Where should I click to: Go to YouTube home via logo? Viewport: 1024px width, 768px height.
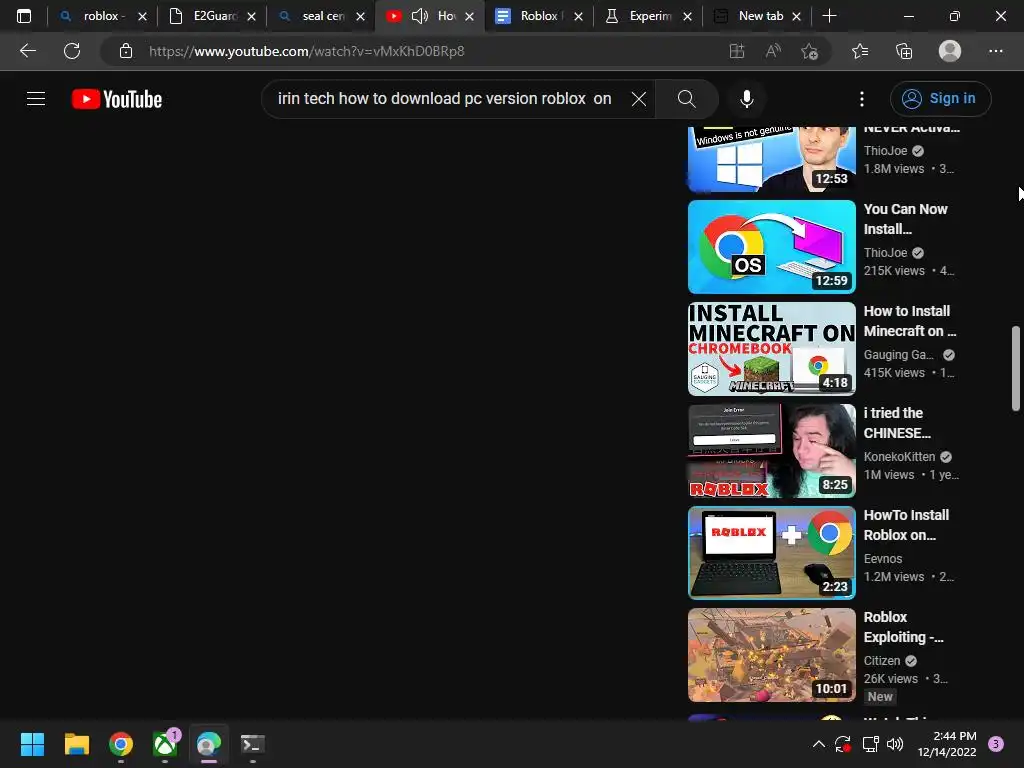[x=117, y=99]
